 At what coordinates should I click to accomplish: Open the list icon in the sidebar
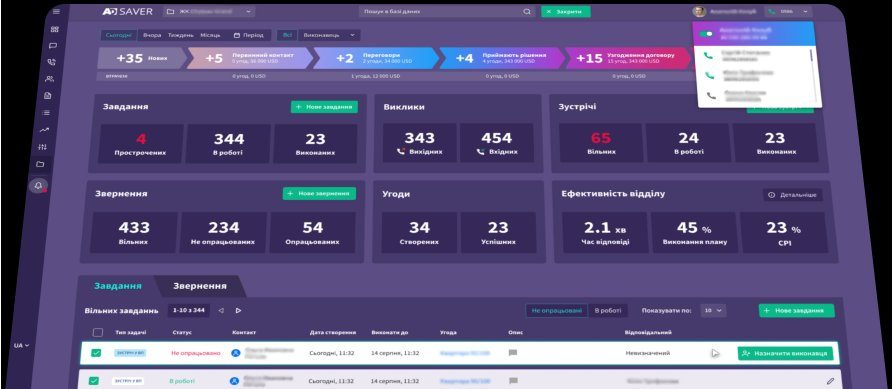click(x=47, y=113)
